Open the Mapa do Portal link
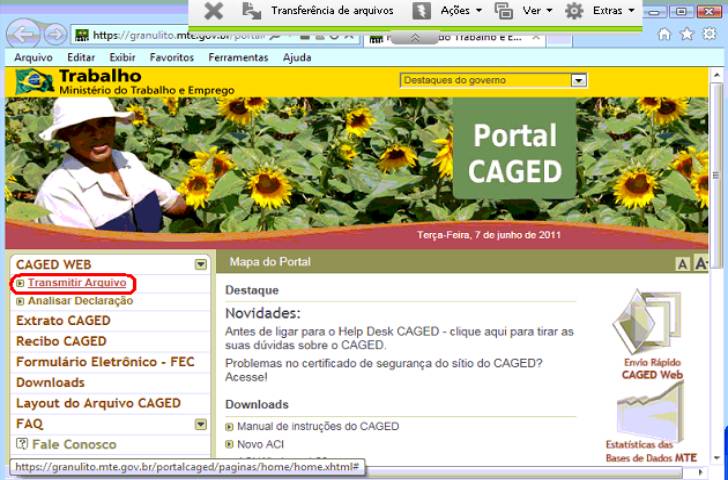This screenshot has height=480, width=728. pos(270,262)
